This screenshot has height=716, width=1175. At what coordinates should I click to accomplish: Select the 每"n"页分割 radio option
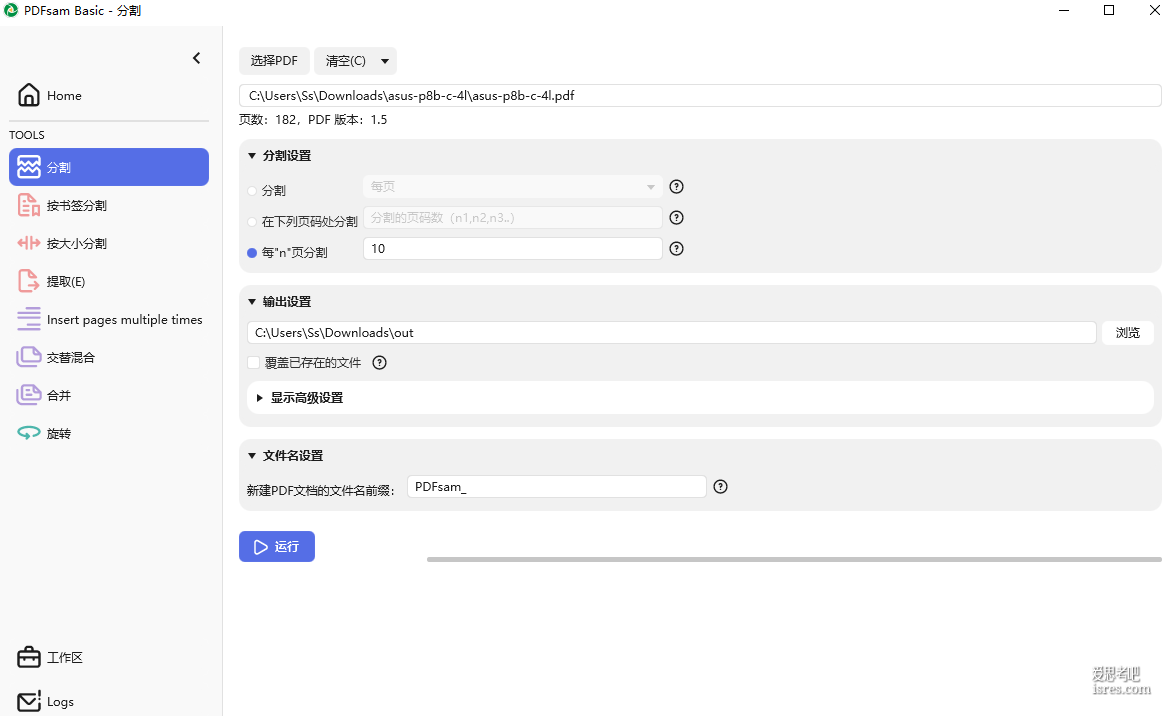coord(253,253)
